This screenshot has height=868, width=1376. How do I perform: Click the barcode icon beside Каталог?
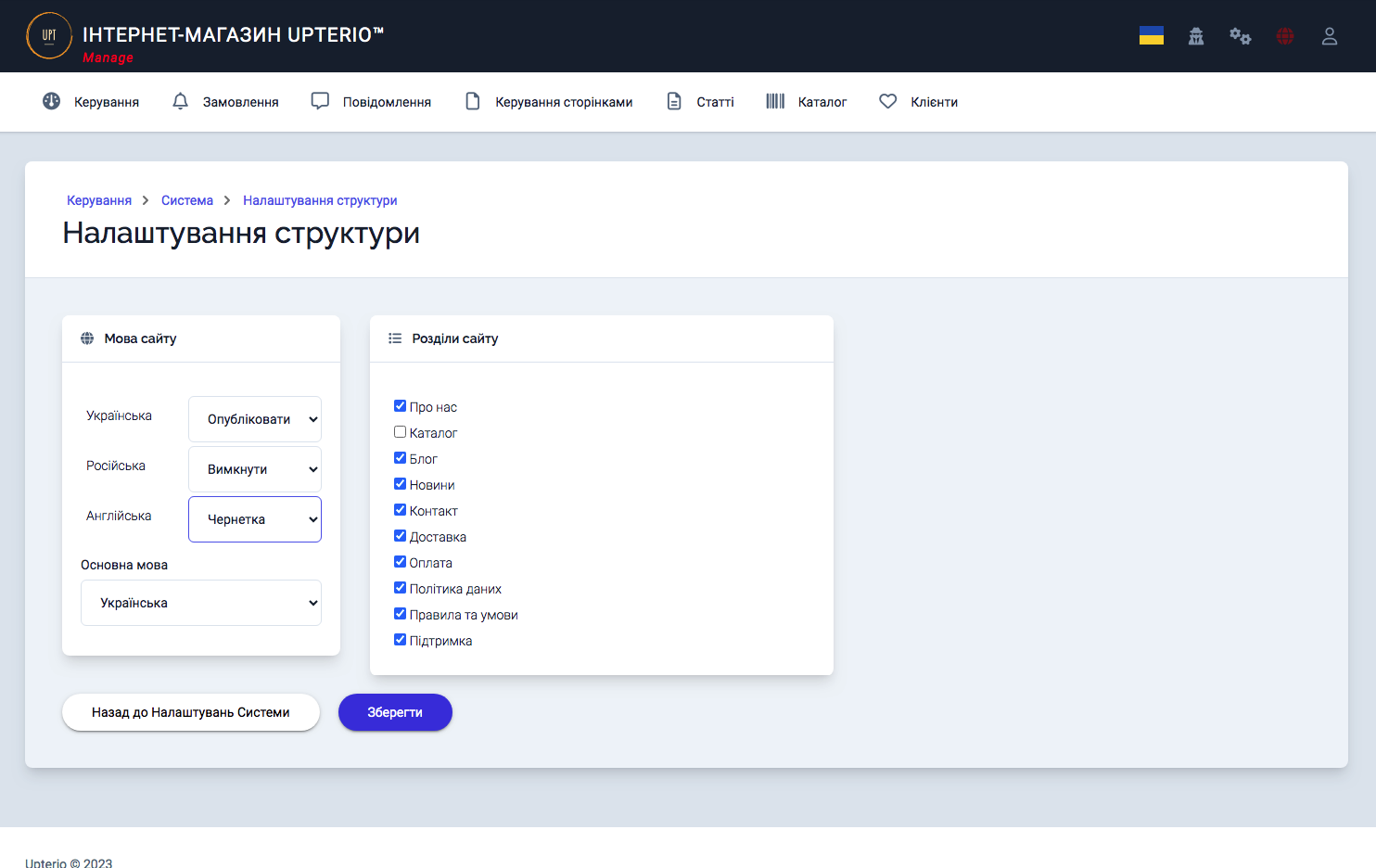(x=775, y=101)
